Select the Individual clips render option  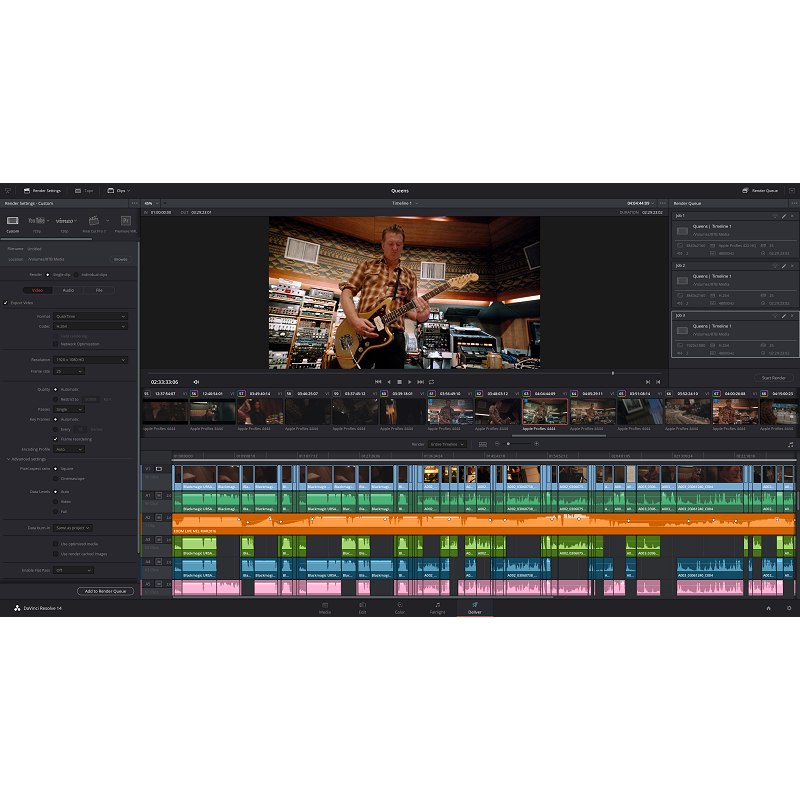[x=78, y=273]
